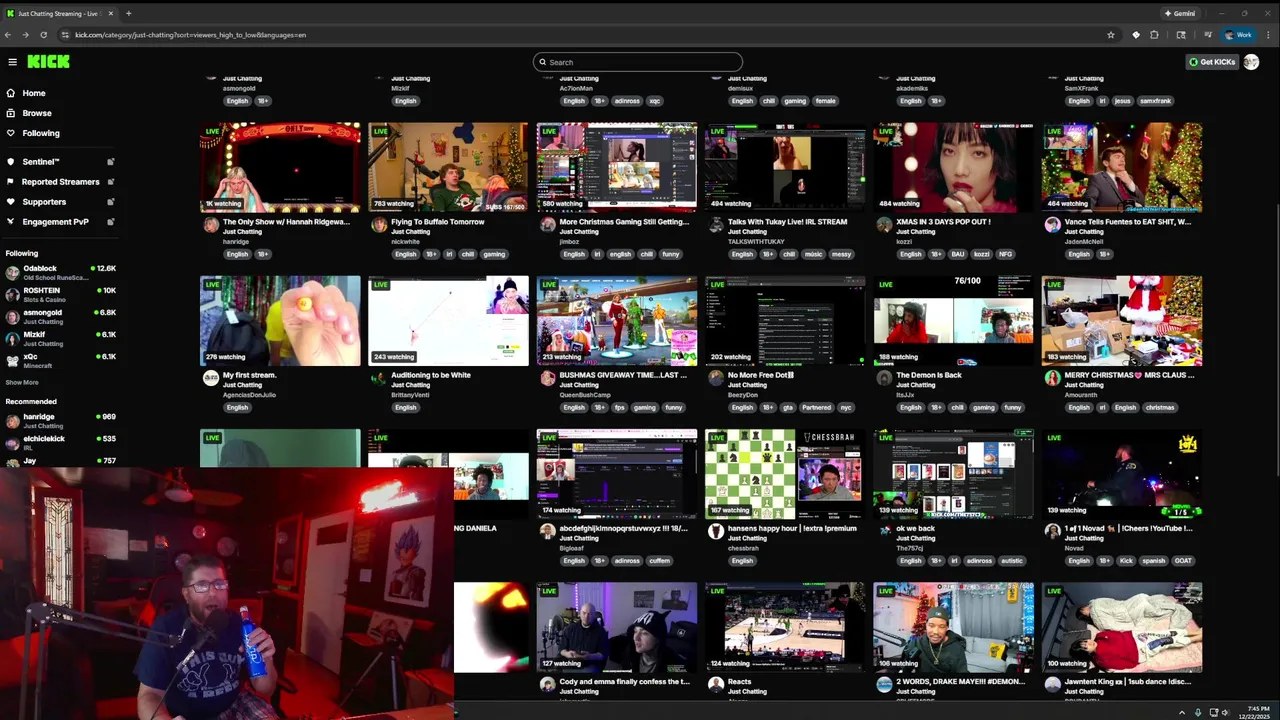Click QueenBushCamp channel name
This screenshot has height=720, width=1280.
click(x=584, y=395)
